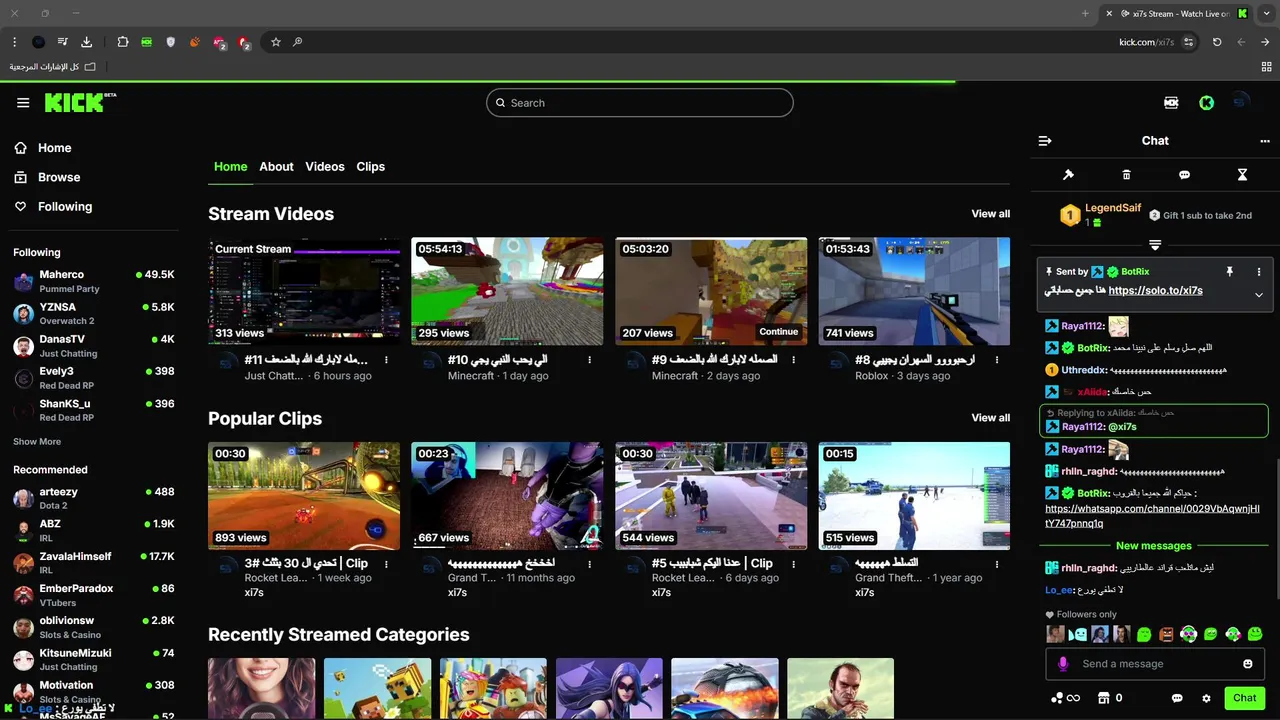Expand the pinned message chevron
1280x720 pixels.
pos(1259,295)
